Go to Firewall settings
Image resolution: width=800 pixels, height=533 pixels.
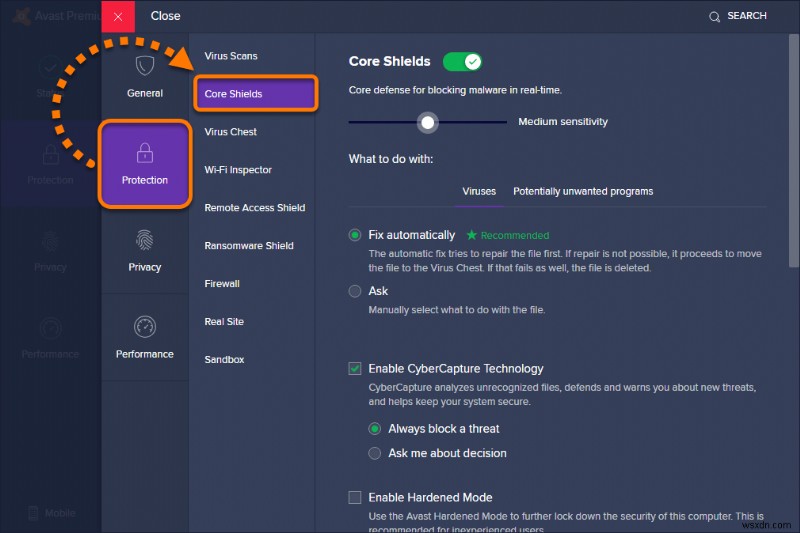(x=222, y=284)
